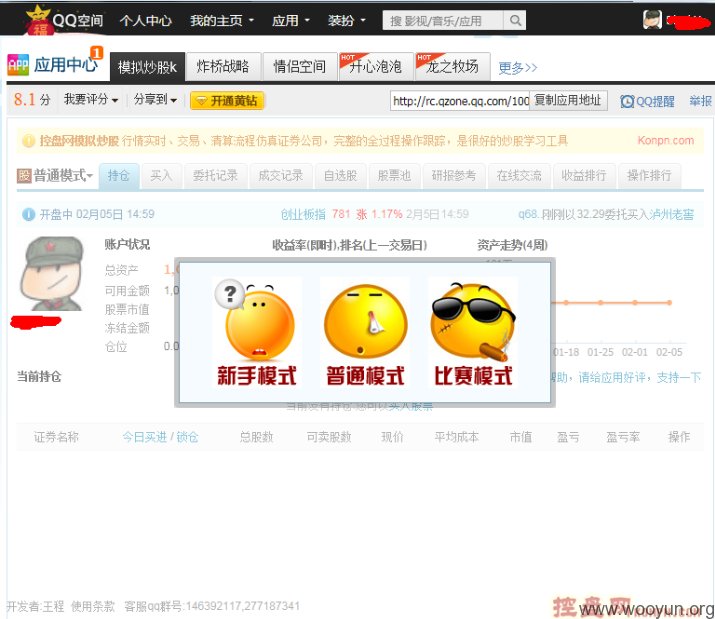Click the yellow warning icon beside 控盘网模拟炒股
The height and width of the screenshot is (619, 715).
pyautogui.click(x=28, y=141)
